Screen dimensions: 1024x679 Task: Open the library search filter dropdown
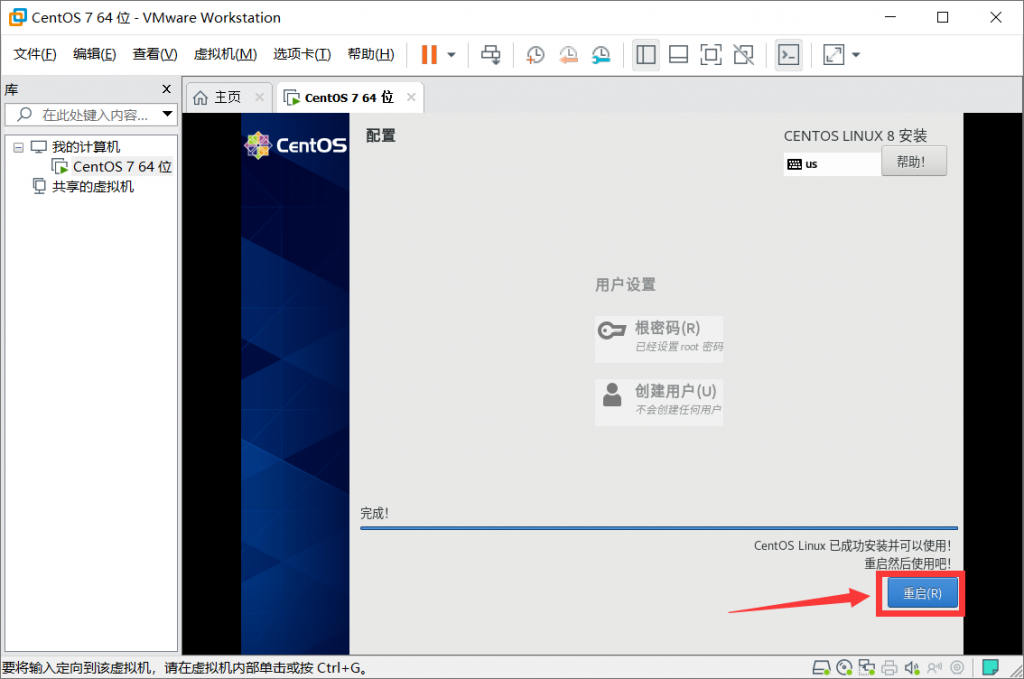click(x=168, y=114)
